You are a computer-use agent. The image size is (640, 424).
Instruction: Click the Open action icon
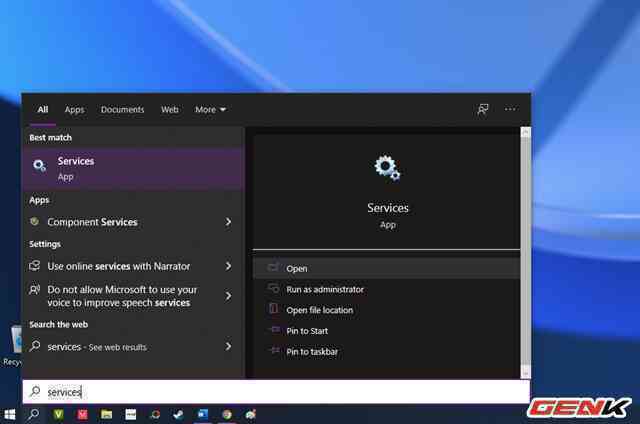pyautogui.click(x=273, y=267)
